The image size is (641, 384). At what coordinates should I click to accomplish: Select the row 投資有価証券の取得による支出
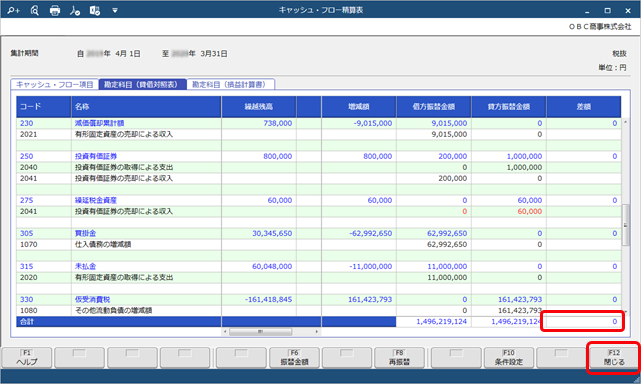coord(319,167)
